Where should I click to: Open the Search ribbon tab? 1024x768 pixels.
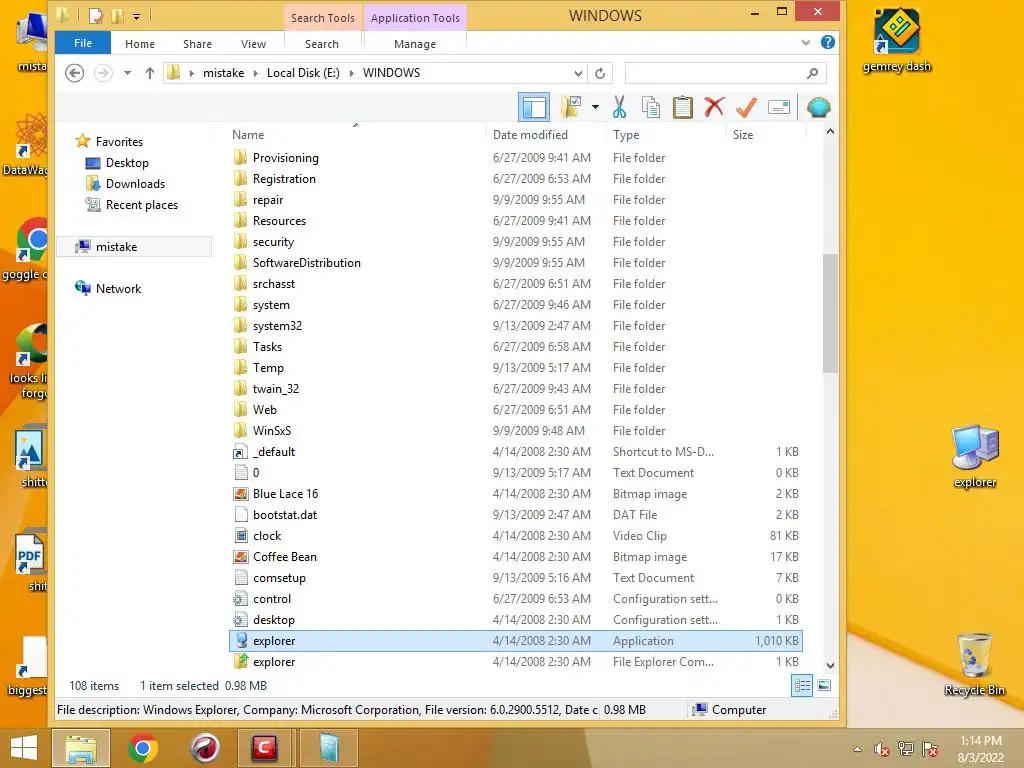(x=322, y=44)
